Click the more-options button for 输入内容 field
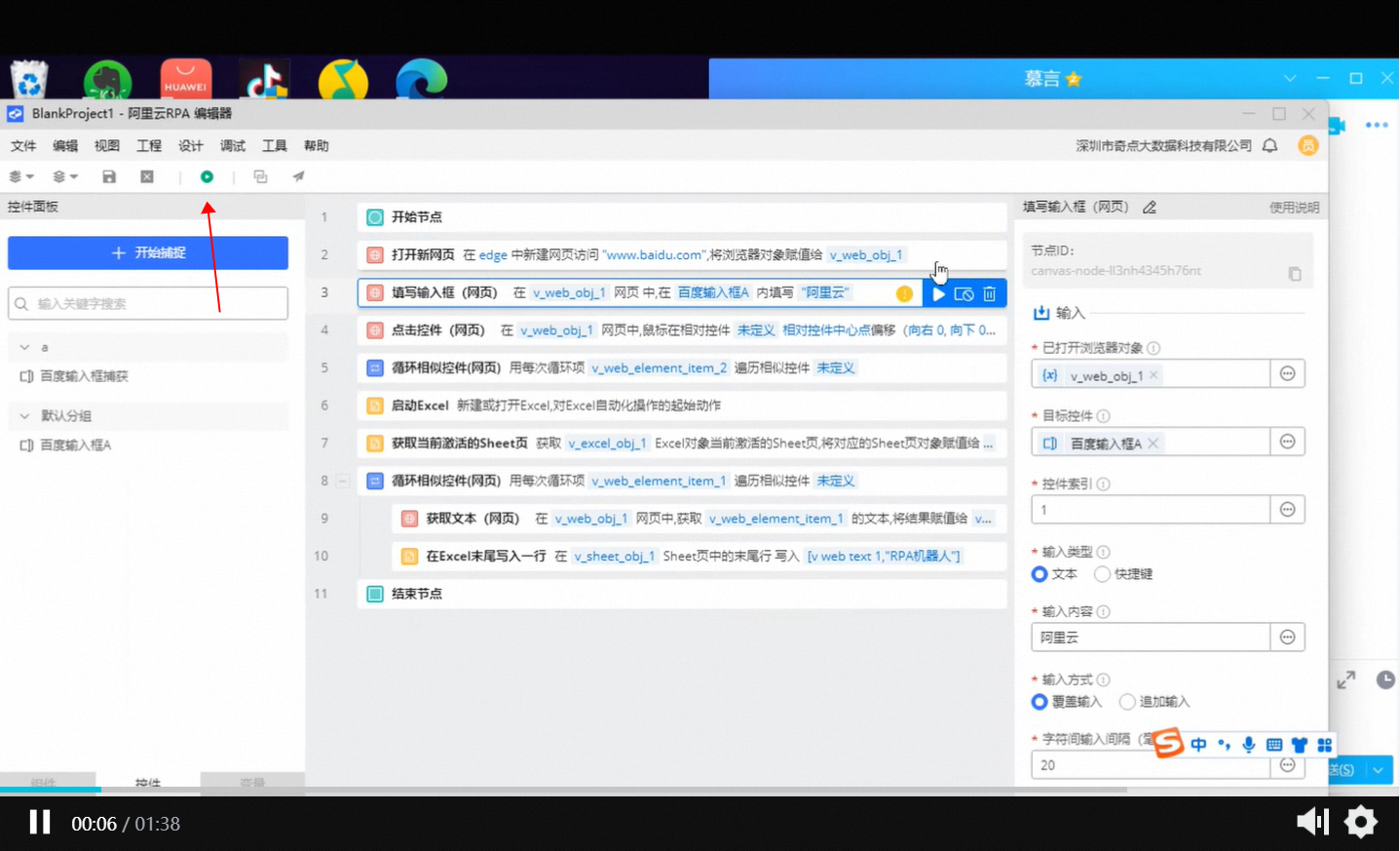 click(x=1287, y=638)
